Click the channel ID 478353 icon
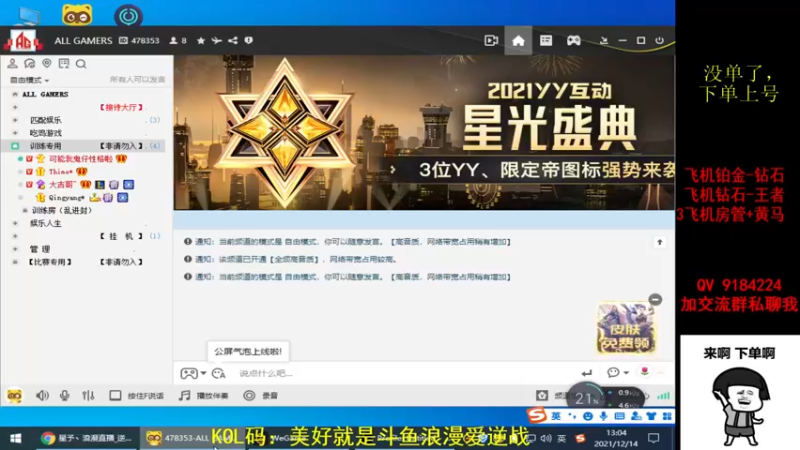 tap(123, 40)
